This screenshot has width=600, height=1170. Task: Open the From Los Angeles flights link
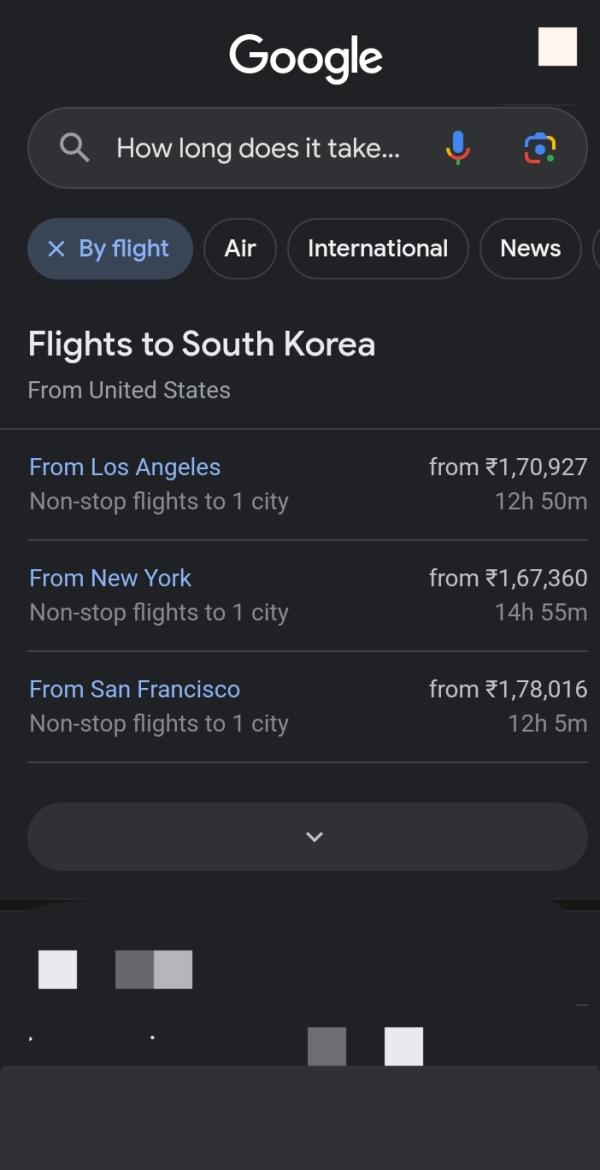(125, 467)
